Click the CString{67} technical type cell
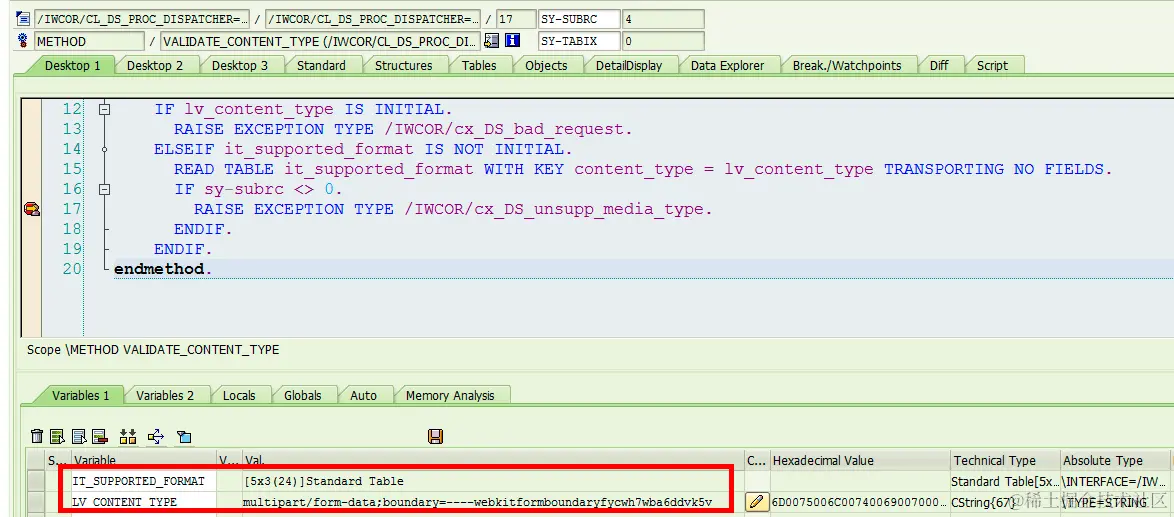This screenshot has width=1174, height=517. coord(1005,501)
